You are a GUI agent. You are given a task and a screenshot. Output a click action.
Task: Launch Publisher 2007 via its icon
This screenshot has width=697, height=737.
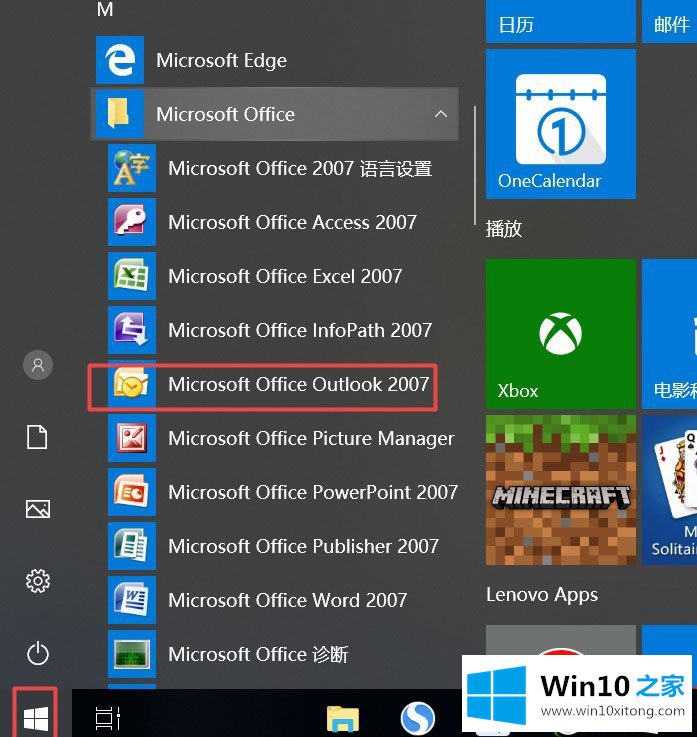coord(132,546)
